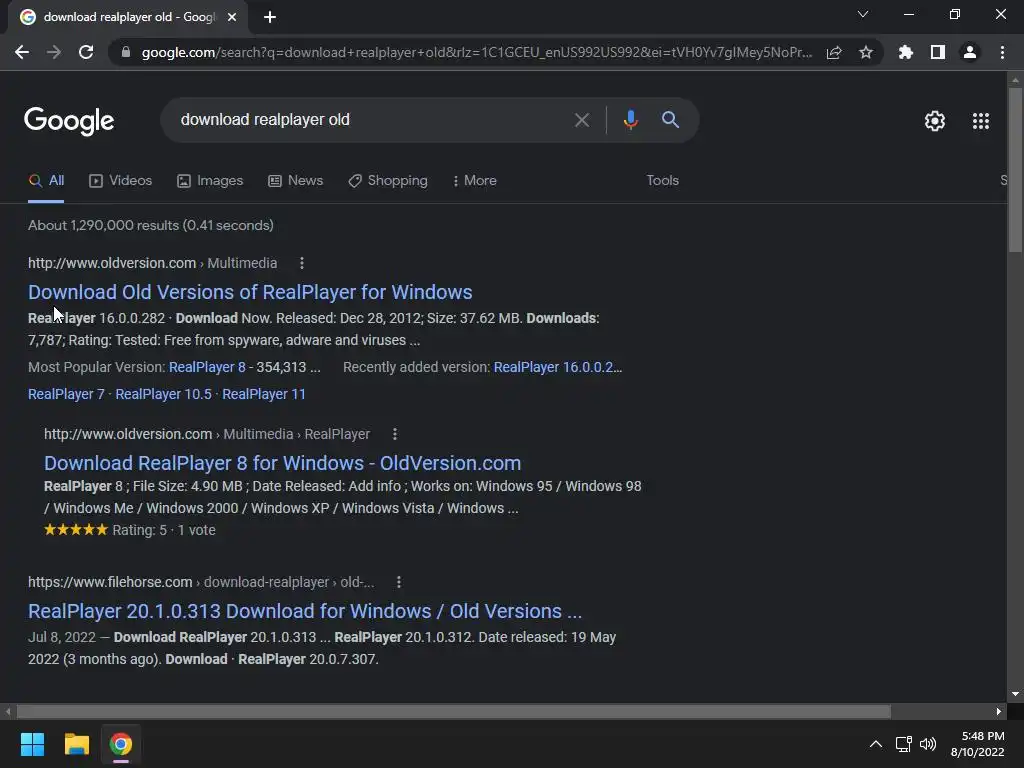
Task: Open File Explorer from taskbar
Action: coord(76,744)
